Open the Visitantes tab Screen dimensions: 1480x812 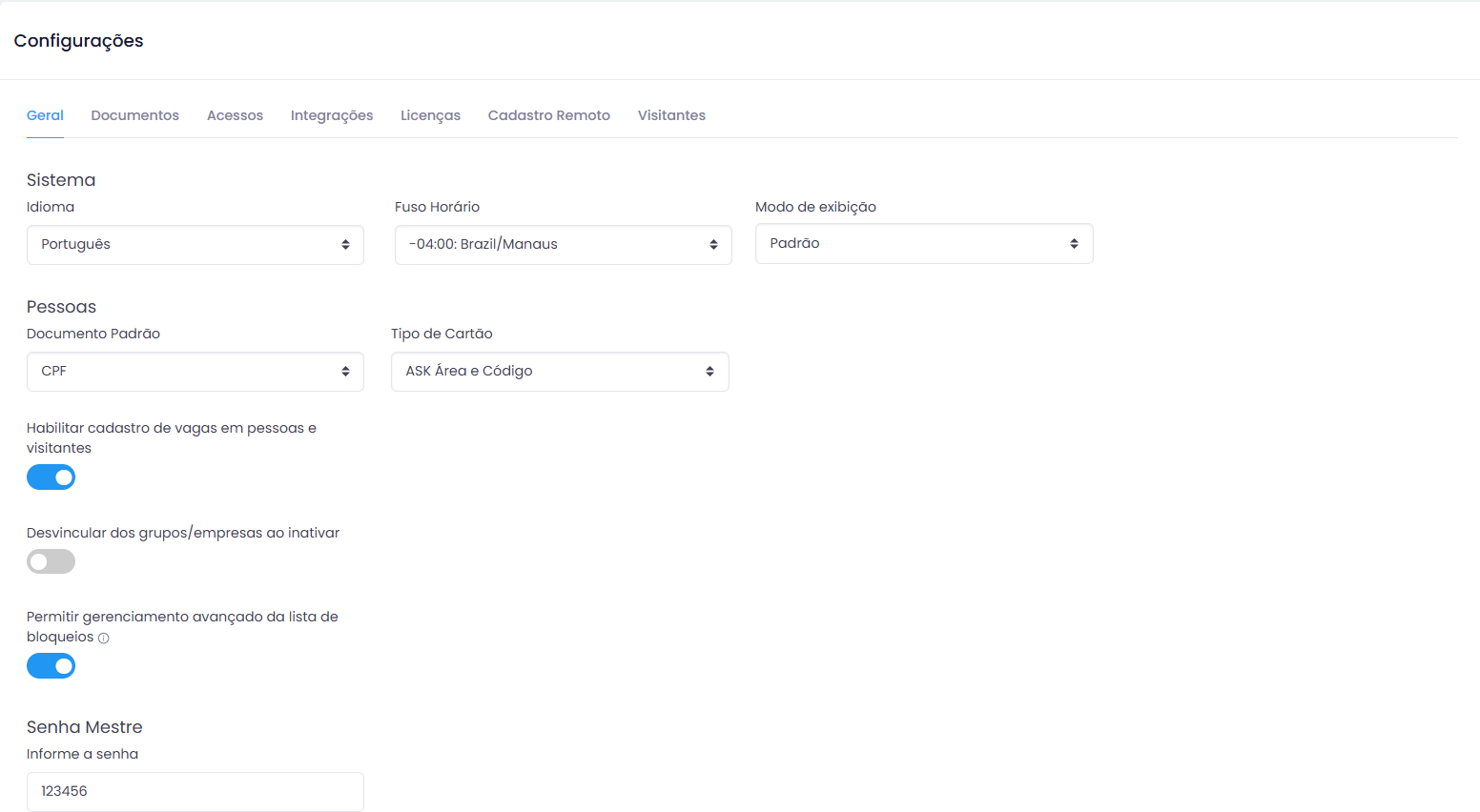671,115
